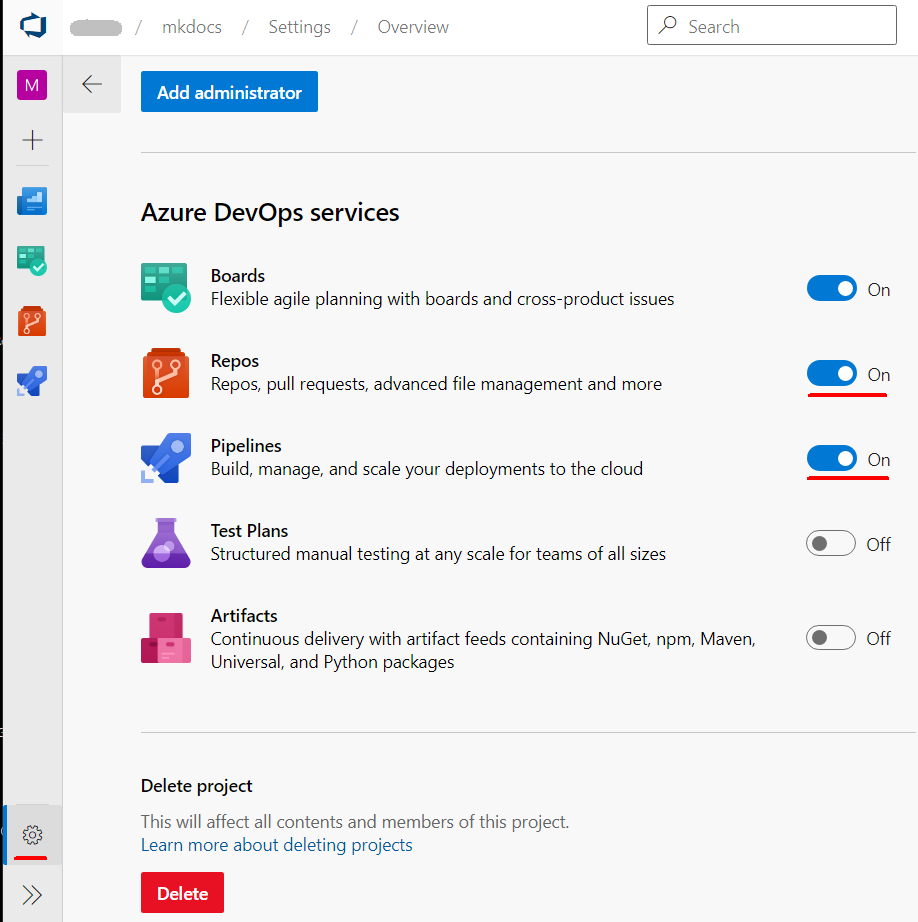Open Learn more about deleting projects link

[276, 845]
